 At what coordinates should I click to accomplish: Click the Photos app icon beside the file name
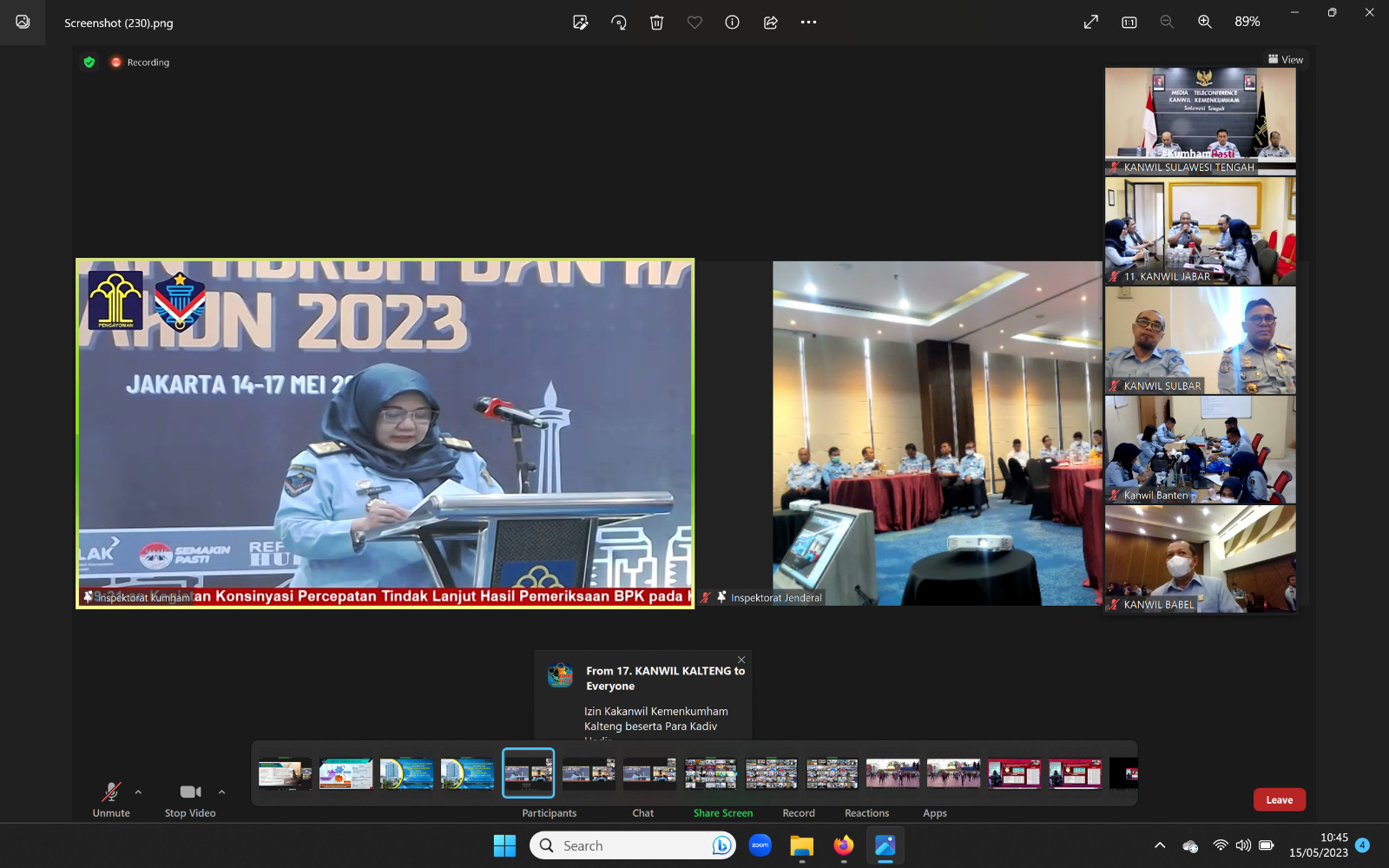pos(23,22)
